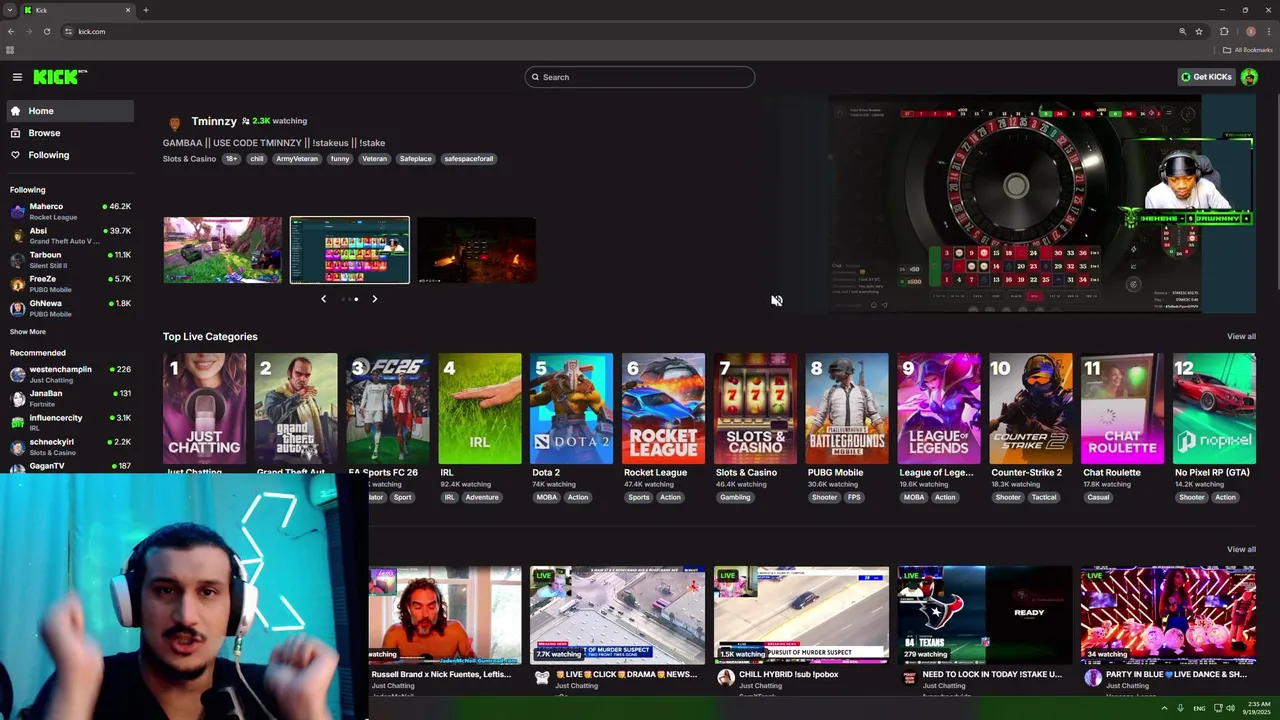The height and width of the screenshot is (720, 1280).
Task: Open GhNewa in Following list
Action: [x=70, y=308]
